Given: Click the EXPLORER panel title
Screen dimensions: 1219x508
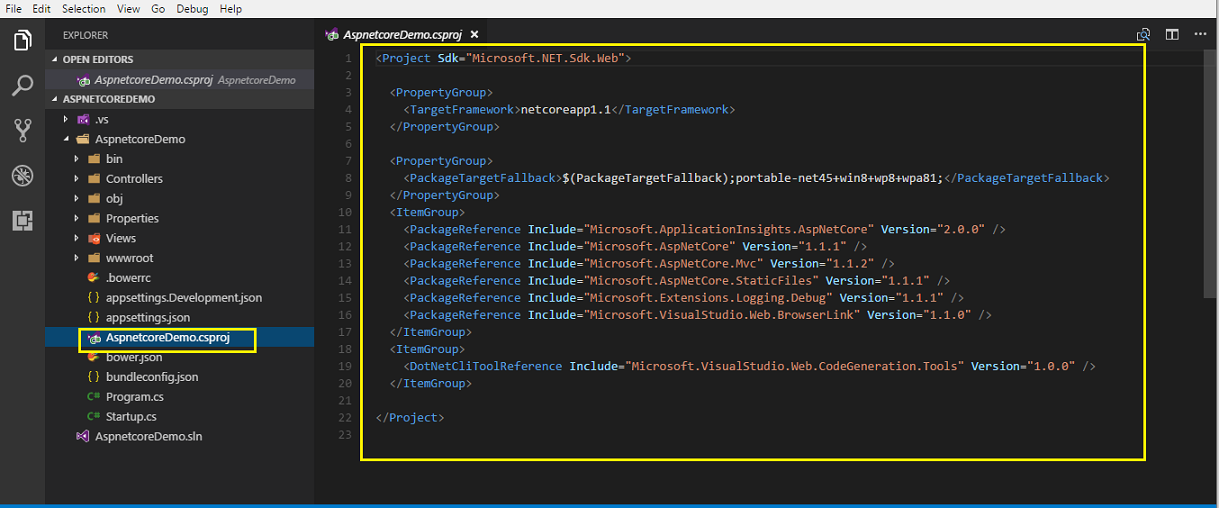Looking at the screenshot, I should click(x=86, y=35).
